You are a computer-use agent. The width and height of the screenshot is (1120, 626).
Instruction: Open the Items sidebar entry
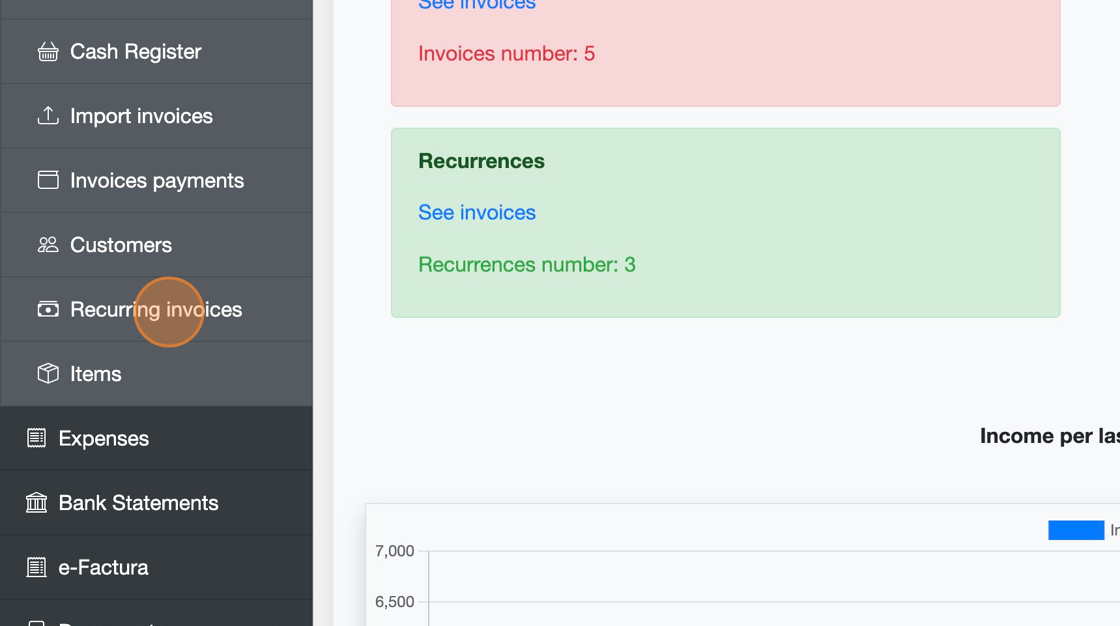(96, 374)
